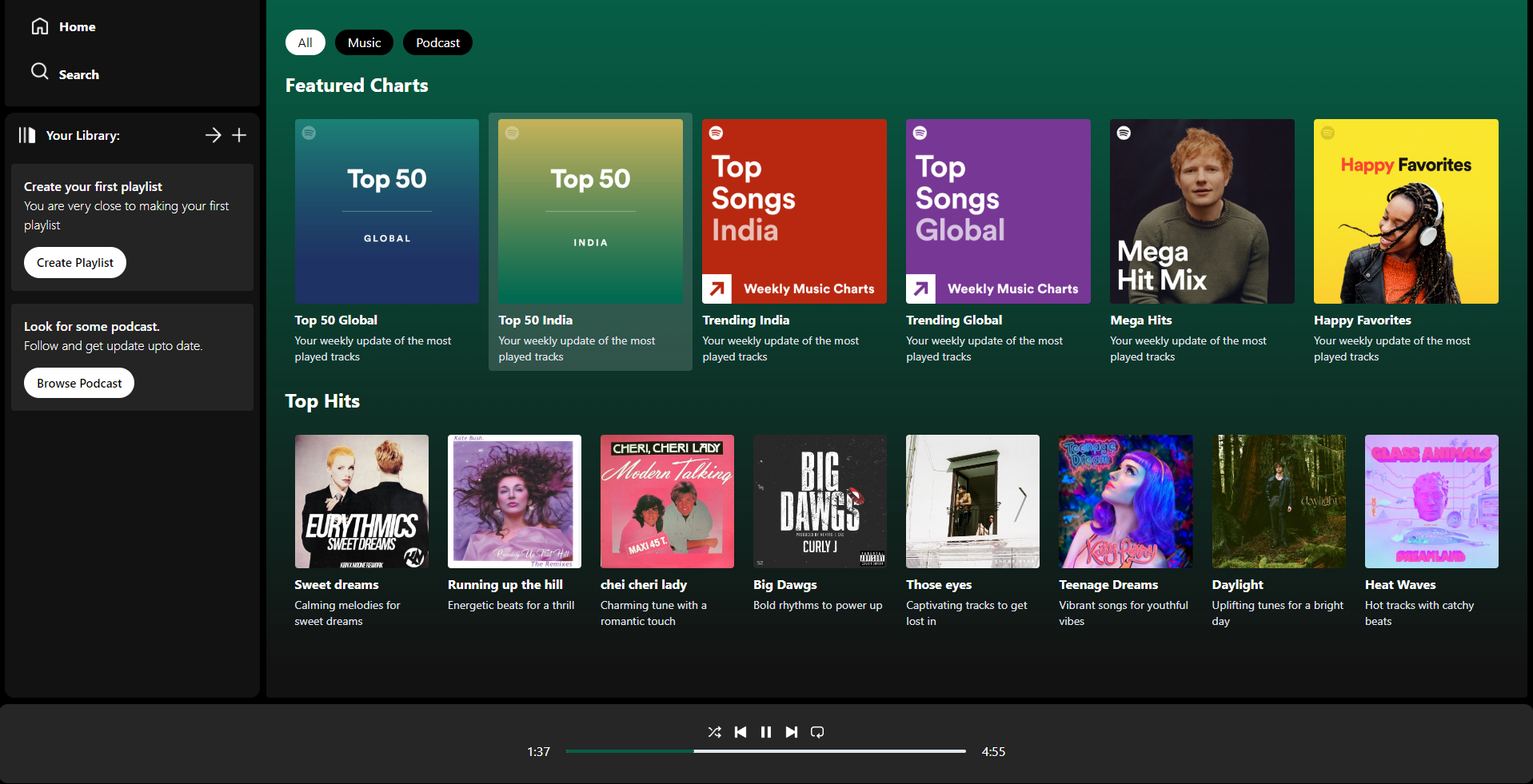Click Happy Favorites title text
Image resolution: width=1533 pixels, height=784 pixels.
click(1362, 320)
